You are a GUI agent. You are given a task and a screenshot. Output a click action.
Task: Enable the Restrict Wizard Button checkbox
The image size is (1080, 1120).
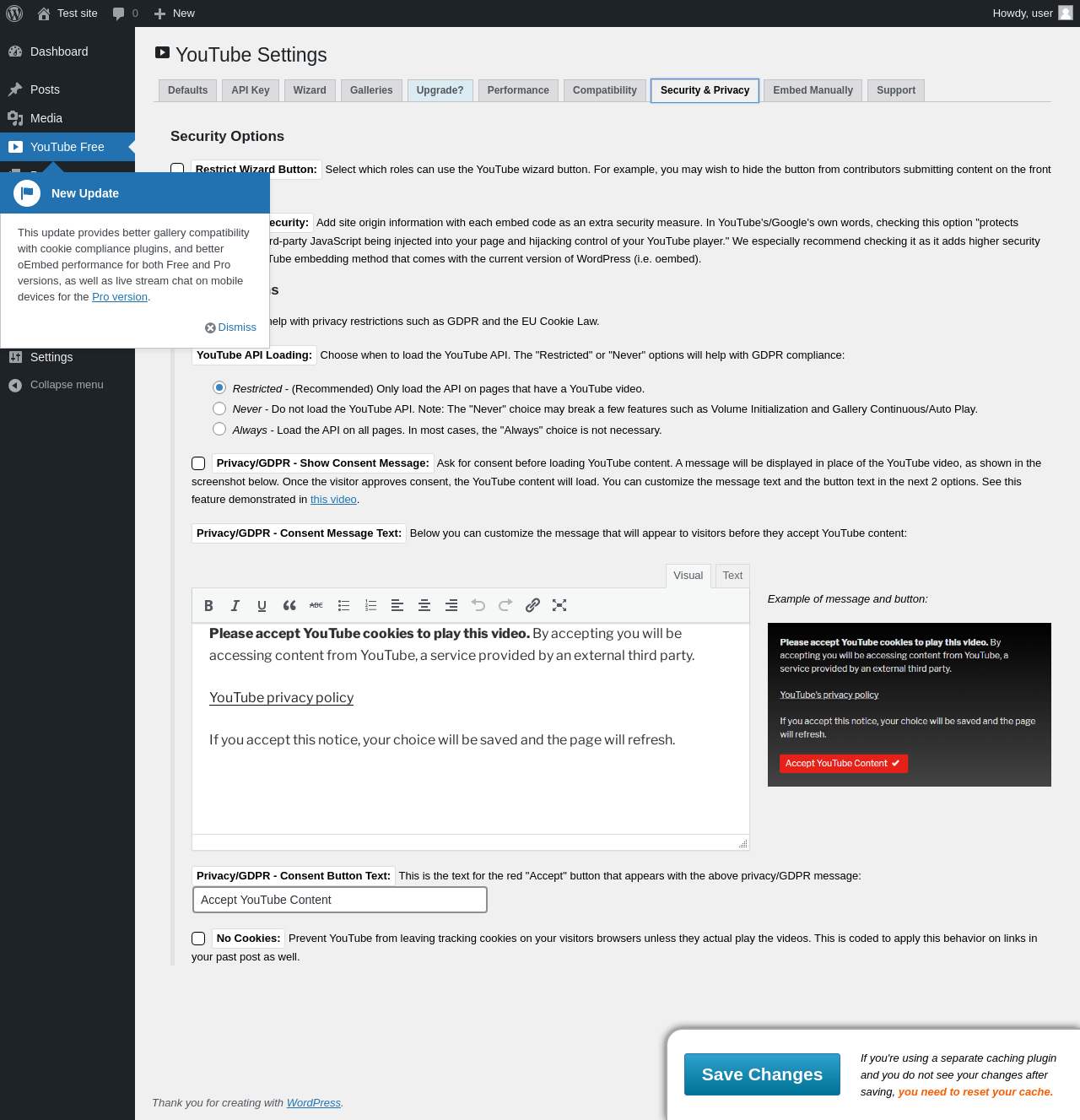pyautogui.click(x=177, y=169)
